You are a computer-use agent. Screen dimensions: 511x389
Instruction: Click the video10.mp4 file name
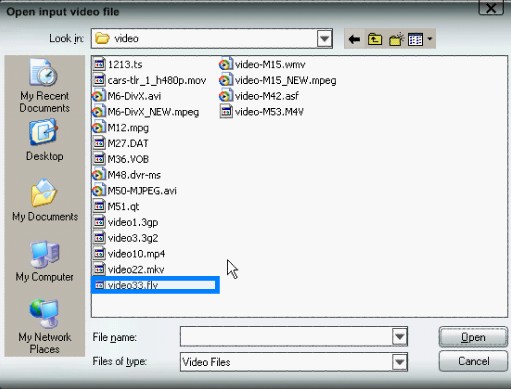[136, 254]
